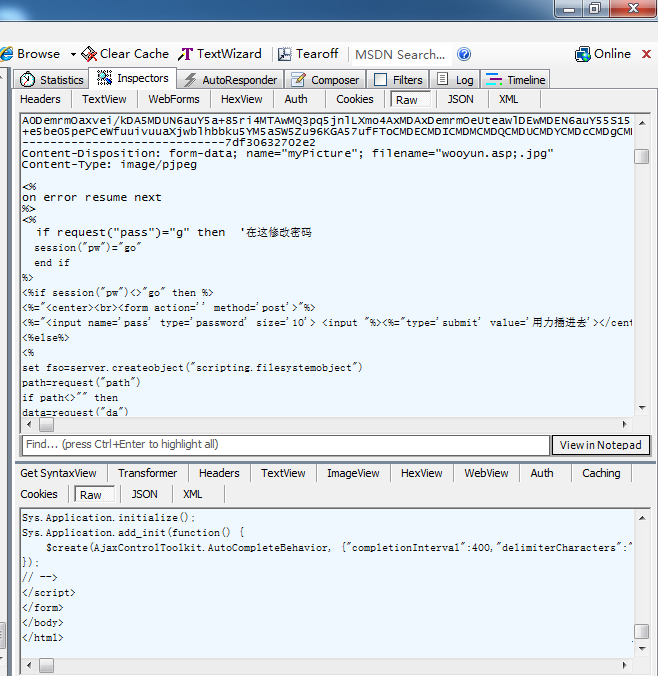Image resolution: width=658 pixels, height=676 pixels.
Task: Close the toolbar with red X
Action: 646,54
